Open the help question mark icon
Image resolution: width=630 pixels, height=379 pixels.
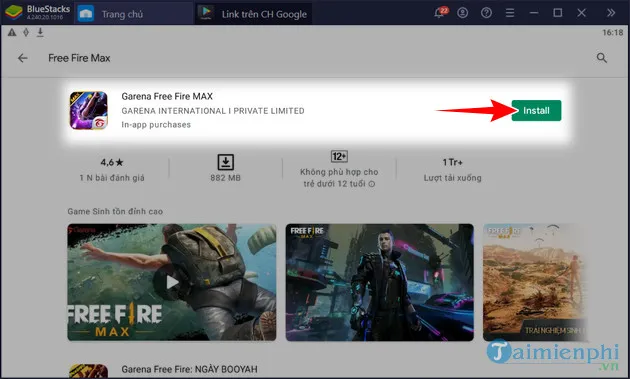pyautogui.click(x=486, y=13)
